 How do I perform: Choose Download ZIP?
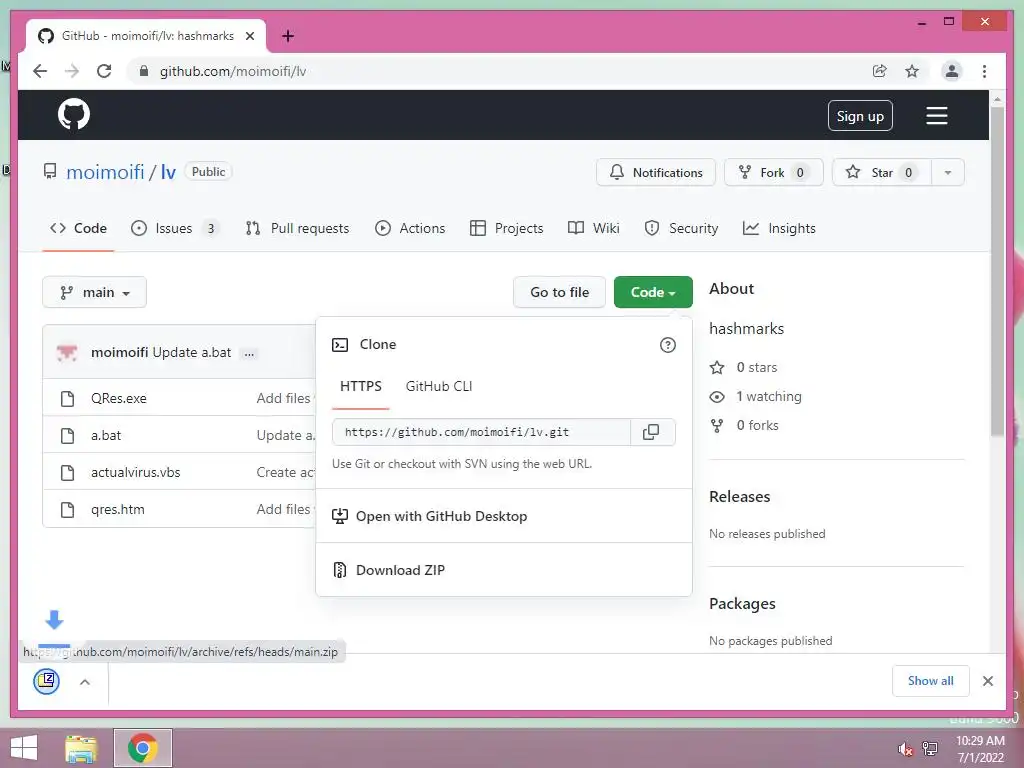504,570
